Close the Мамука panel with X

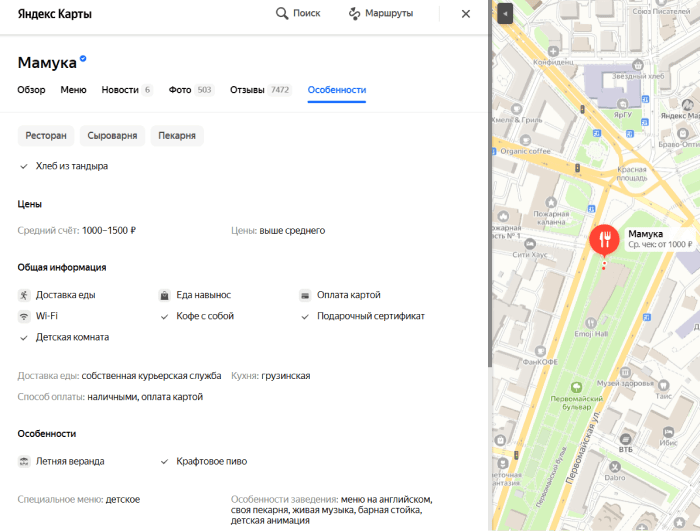pyautogui.click(x=466, y=14)
